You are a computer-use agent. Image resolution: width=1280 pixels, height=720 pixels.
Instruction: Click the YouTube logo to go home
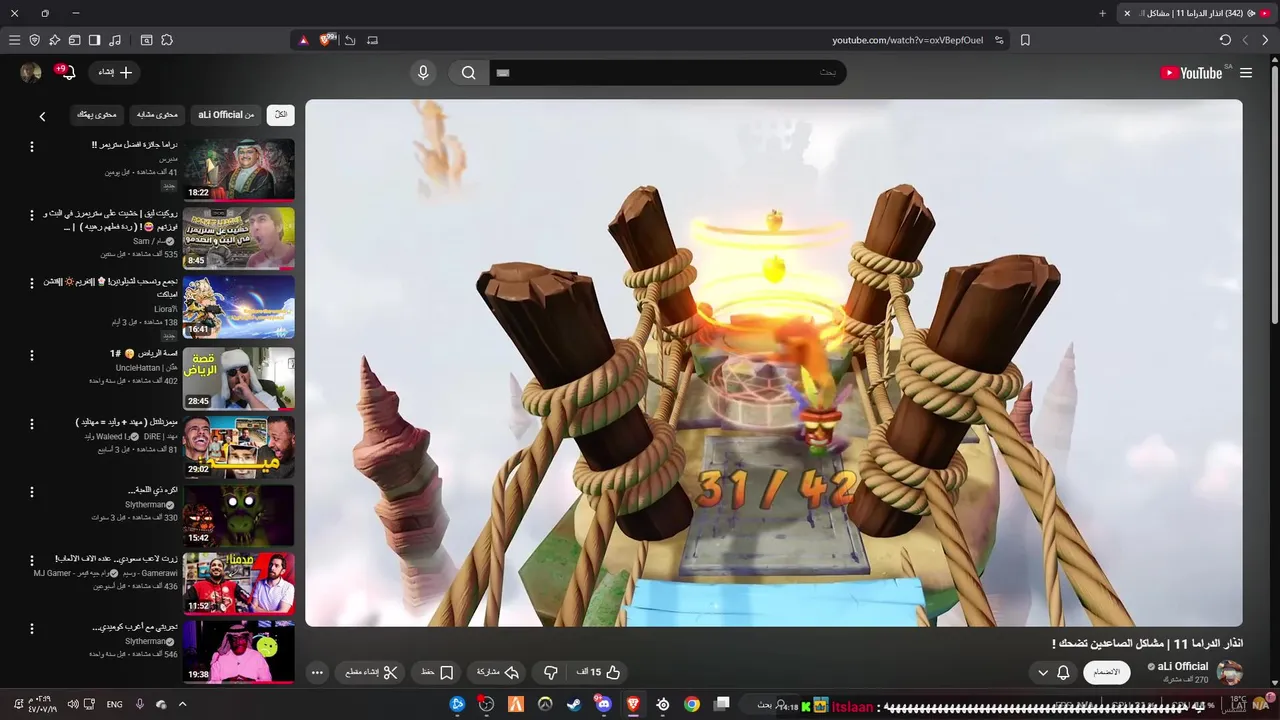[x=1191, y=73]
